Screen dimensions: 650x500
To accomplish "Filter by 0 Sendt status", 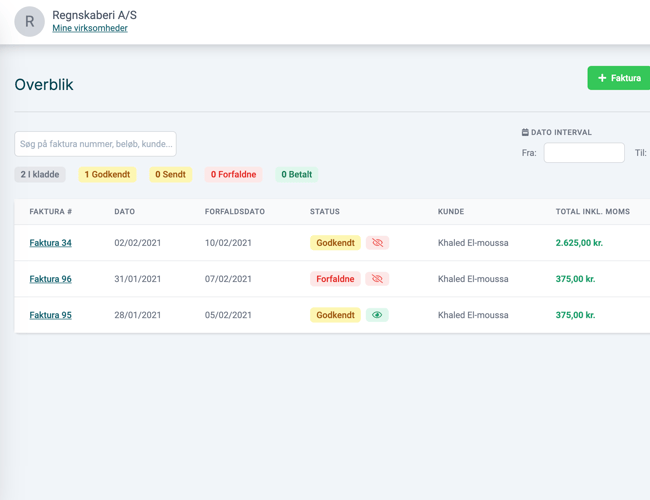I will [170, 175].
